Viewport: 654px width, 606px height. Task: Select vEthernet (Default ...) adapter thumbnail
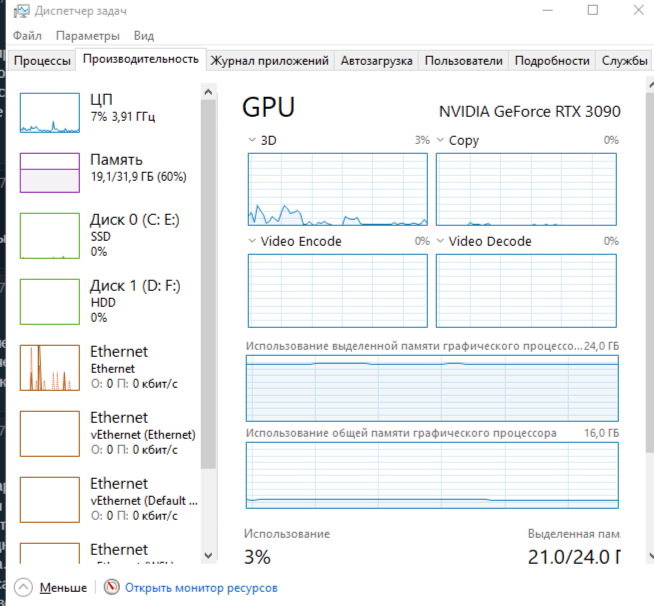coord(50,499)
